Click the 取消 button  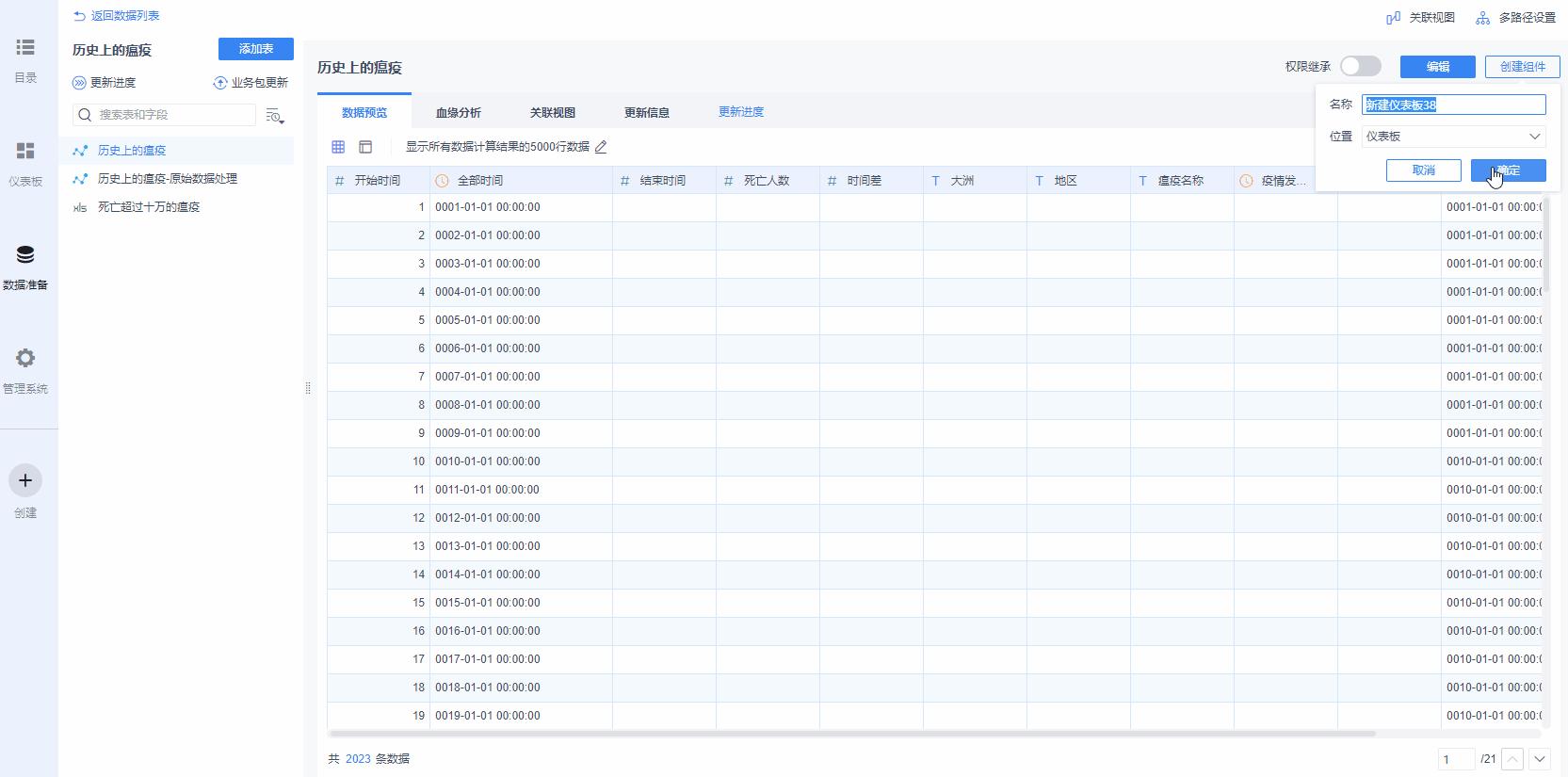[x=1423, y=170]
